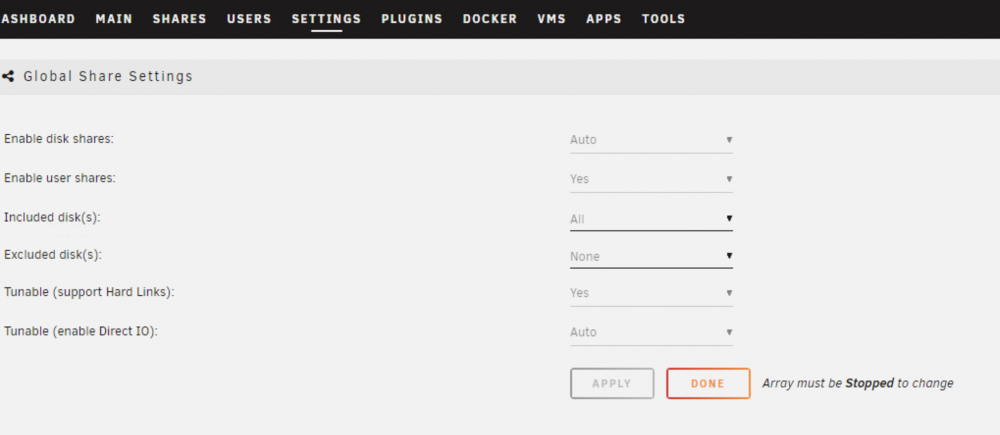
Task: Click the Global Share Settings heading
Action: coord(108,77)
